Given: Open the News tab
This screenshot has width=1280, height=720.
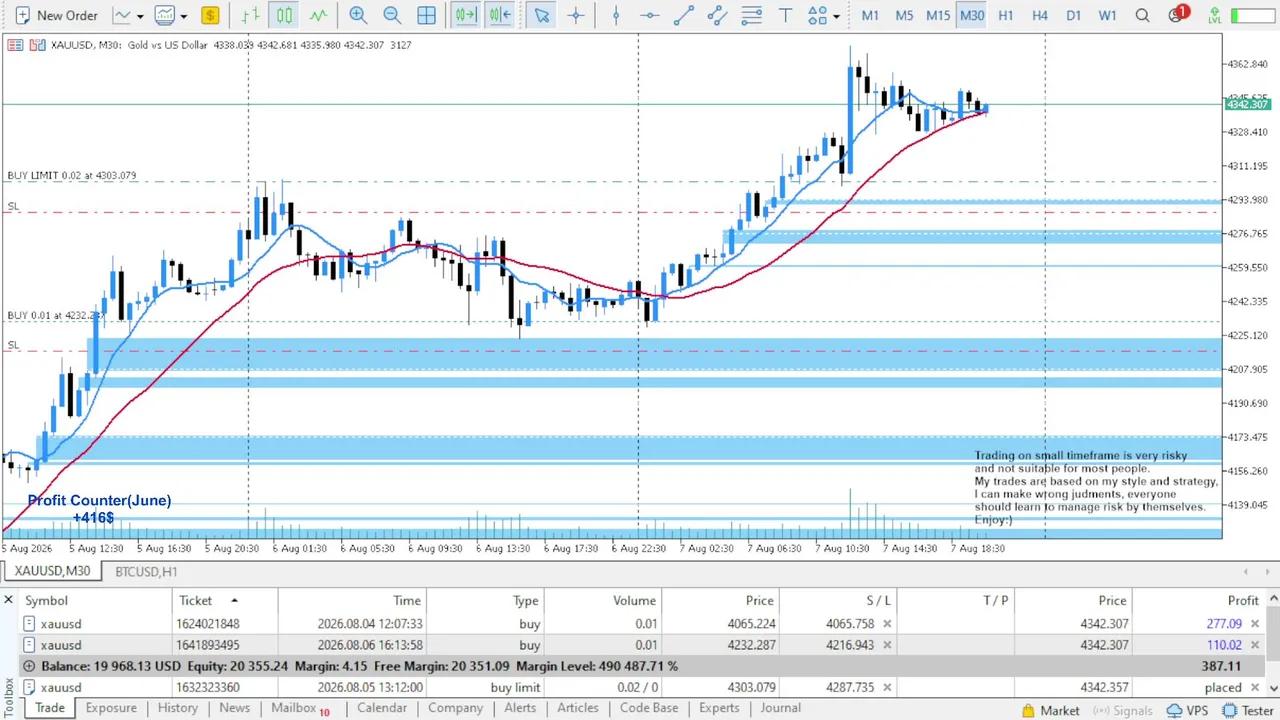Looking at the screenshot, I should (234, 708).
